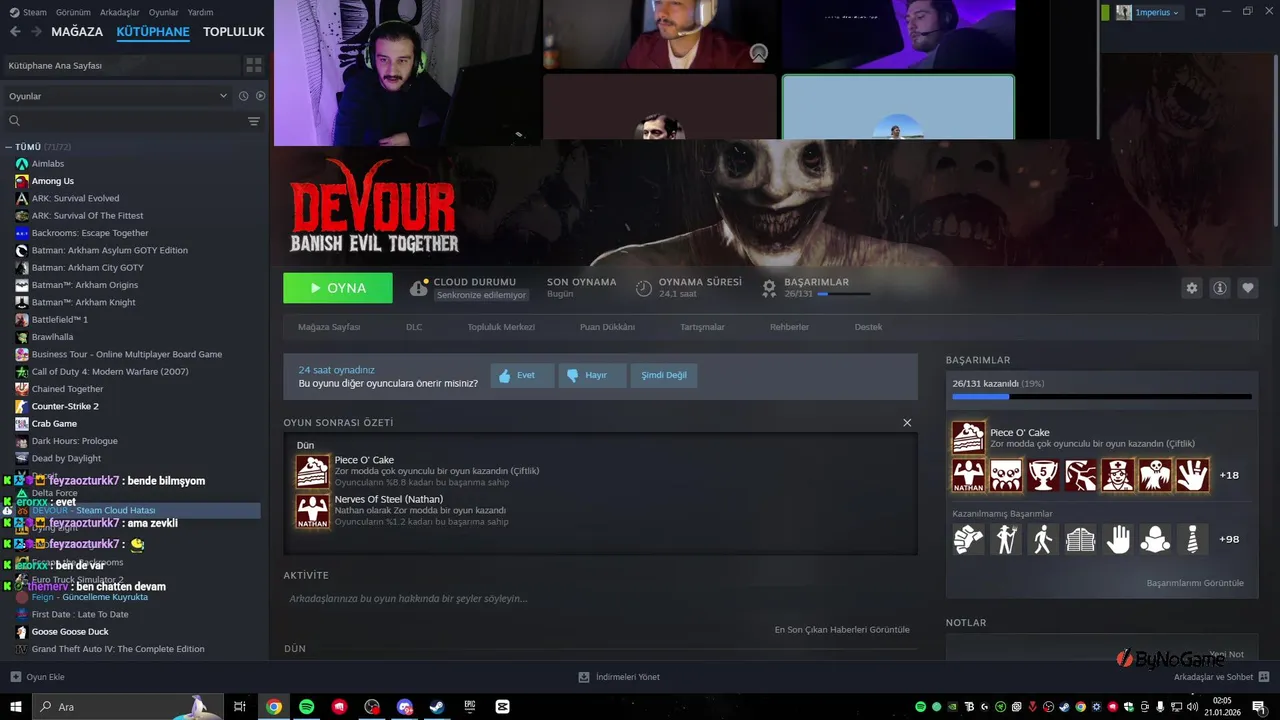
Task: Open the Epic Games taskbar icon
Action: (x=470, y=706)
